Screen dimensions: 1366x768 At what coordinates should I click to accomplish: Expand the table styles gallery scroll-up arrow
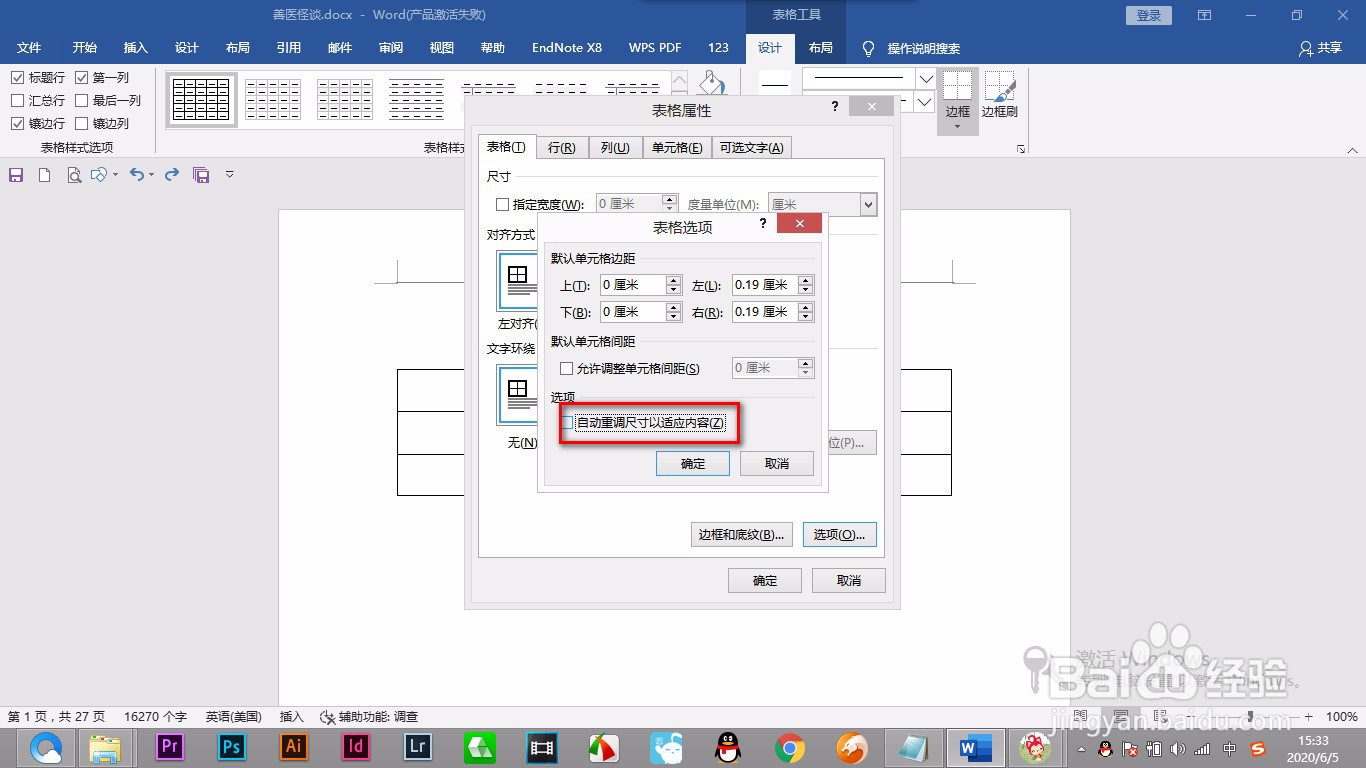click(x=680, y=81)
